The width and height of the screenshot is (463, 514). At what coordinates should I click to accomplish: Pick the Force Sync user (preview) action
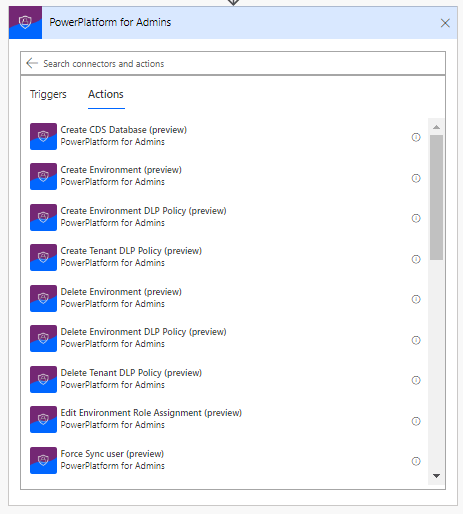tap(112, 454)
